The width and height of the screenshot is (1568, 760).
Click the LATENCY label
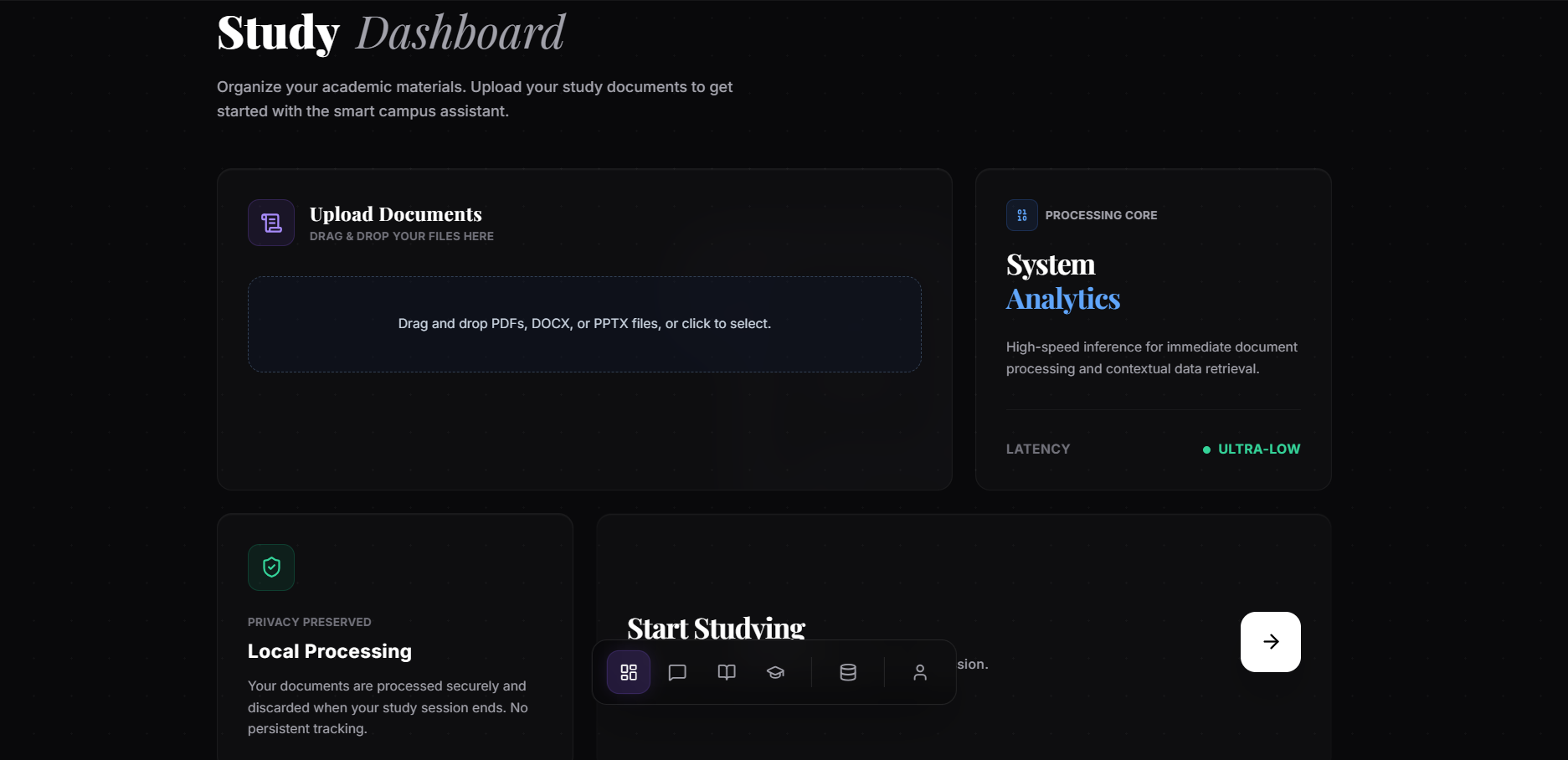click(x=1038, y=449)
